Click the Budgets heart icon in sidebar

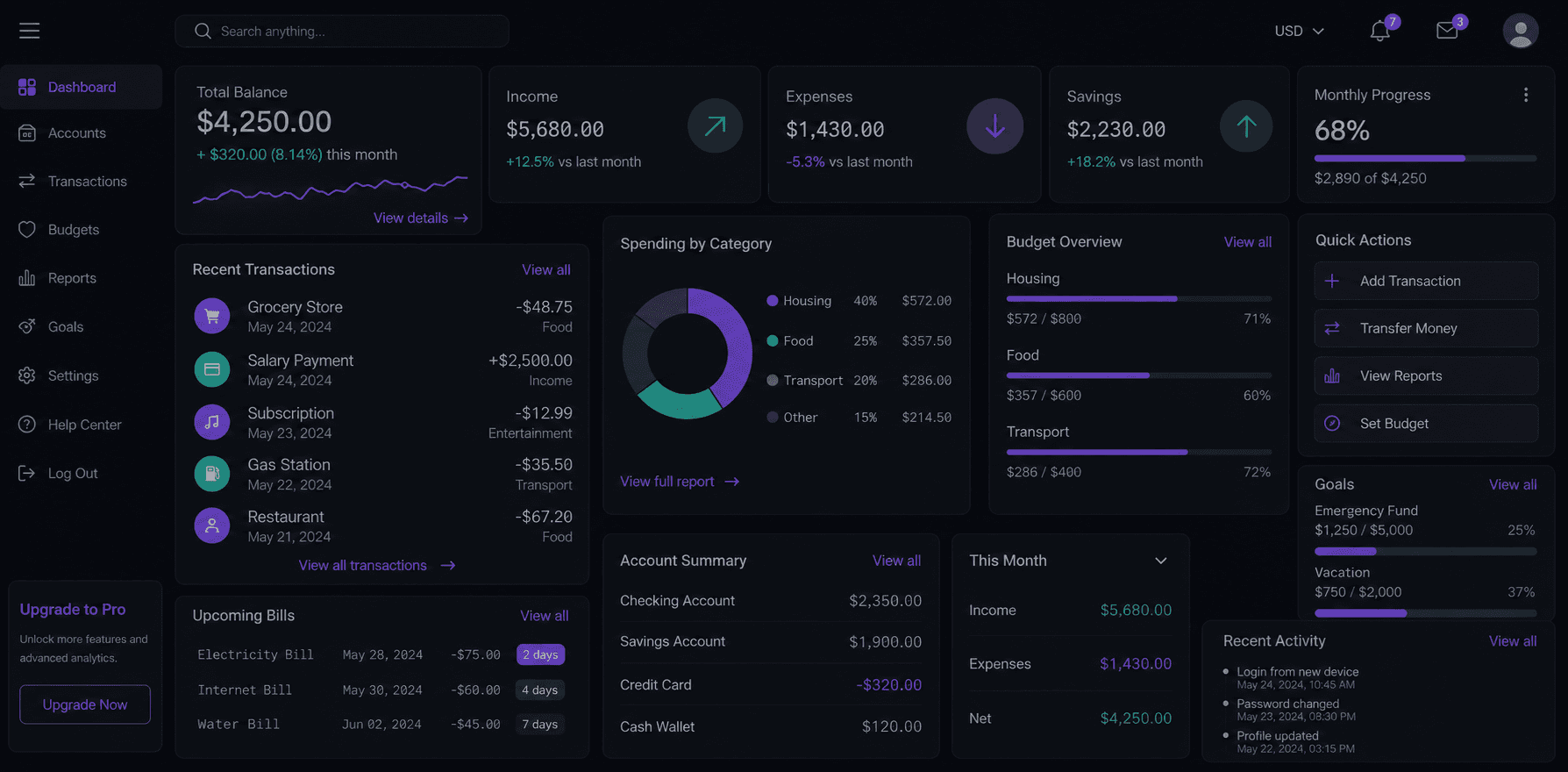(x=27, y=230)
